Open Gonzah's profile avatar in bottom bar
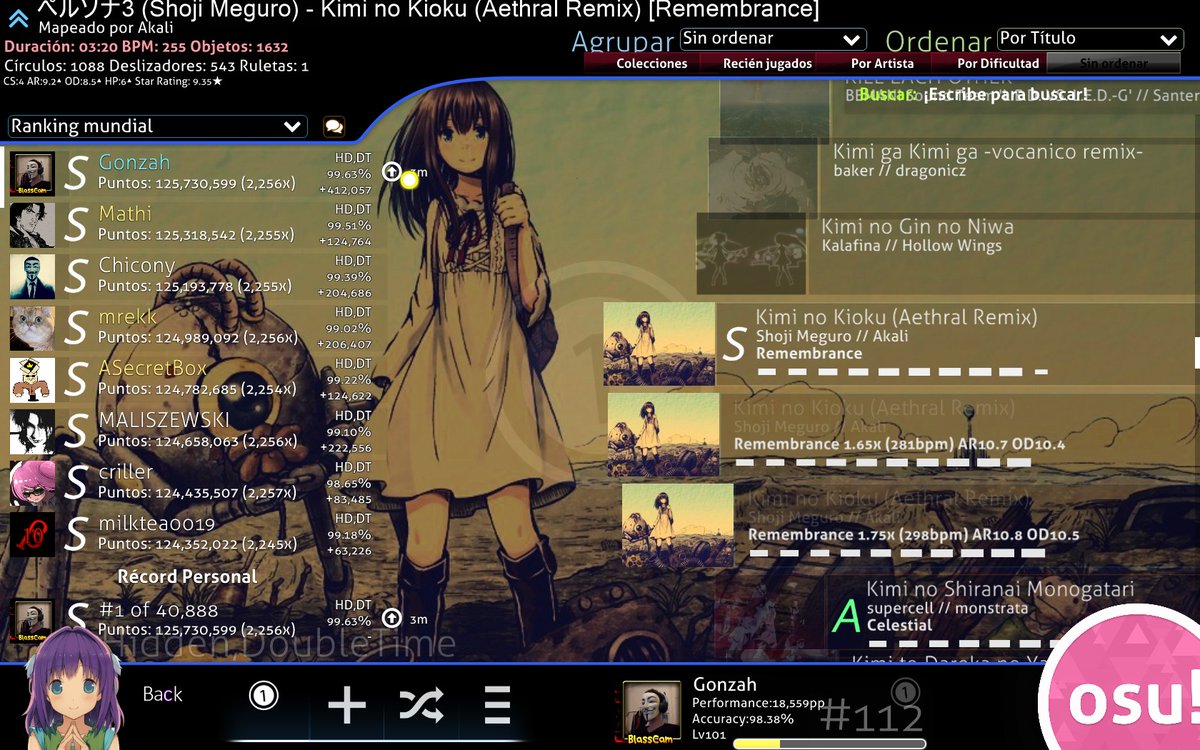Viewport: 1200px width, 750px height. pos(652,711)
